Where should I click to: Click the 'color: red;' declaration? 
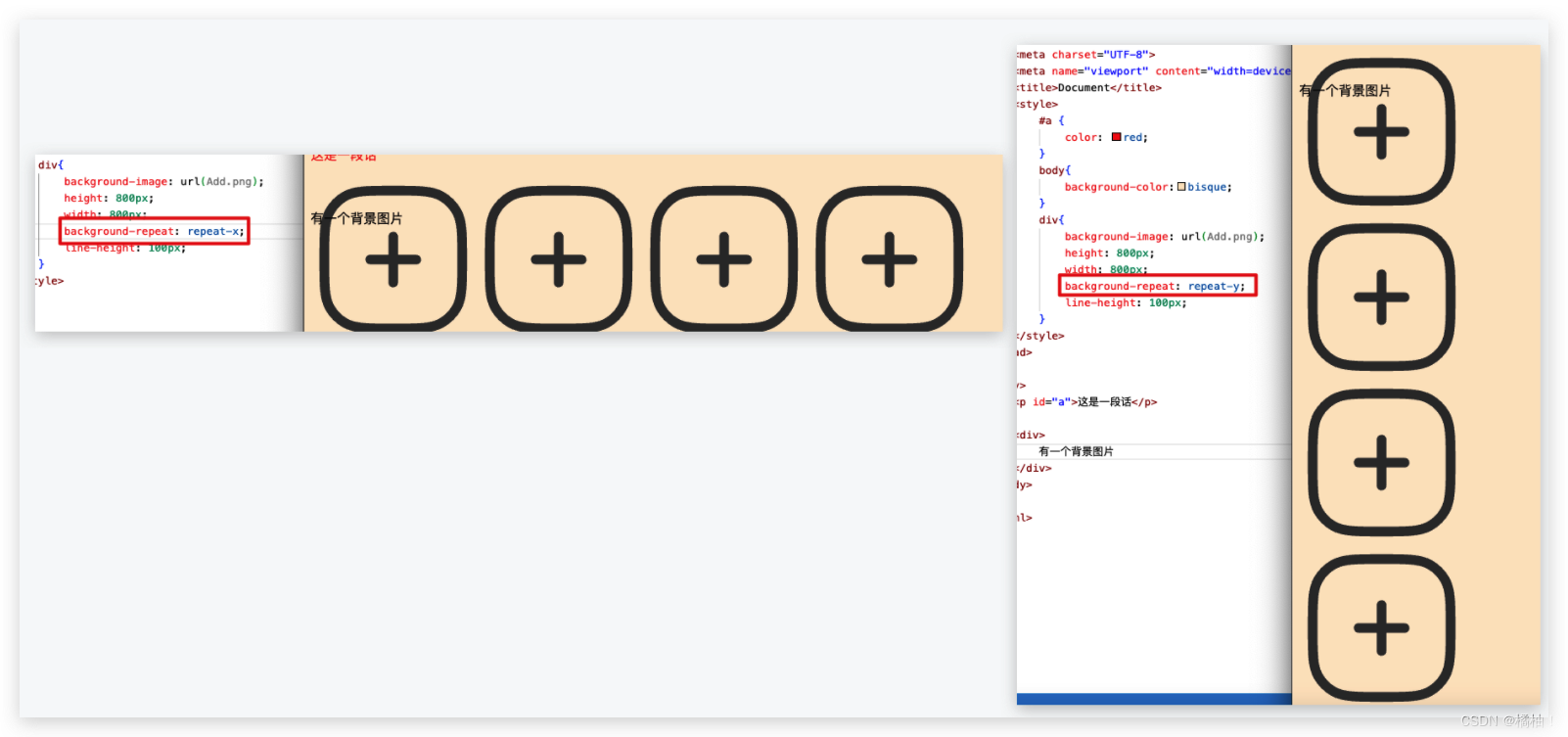(1106, 137)
